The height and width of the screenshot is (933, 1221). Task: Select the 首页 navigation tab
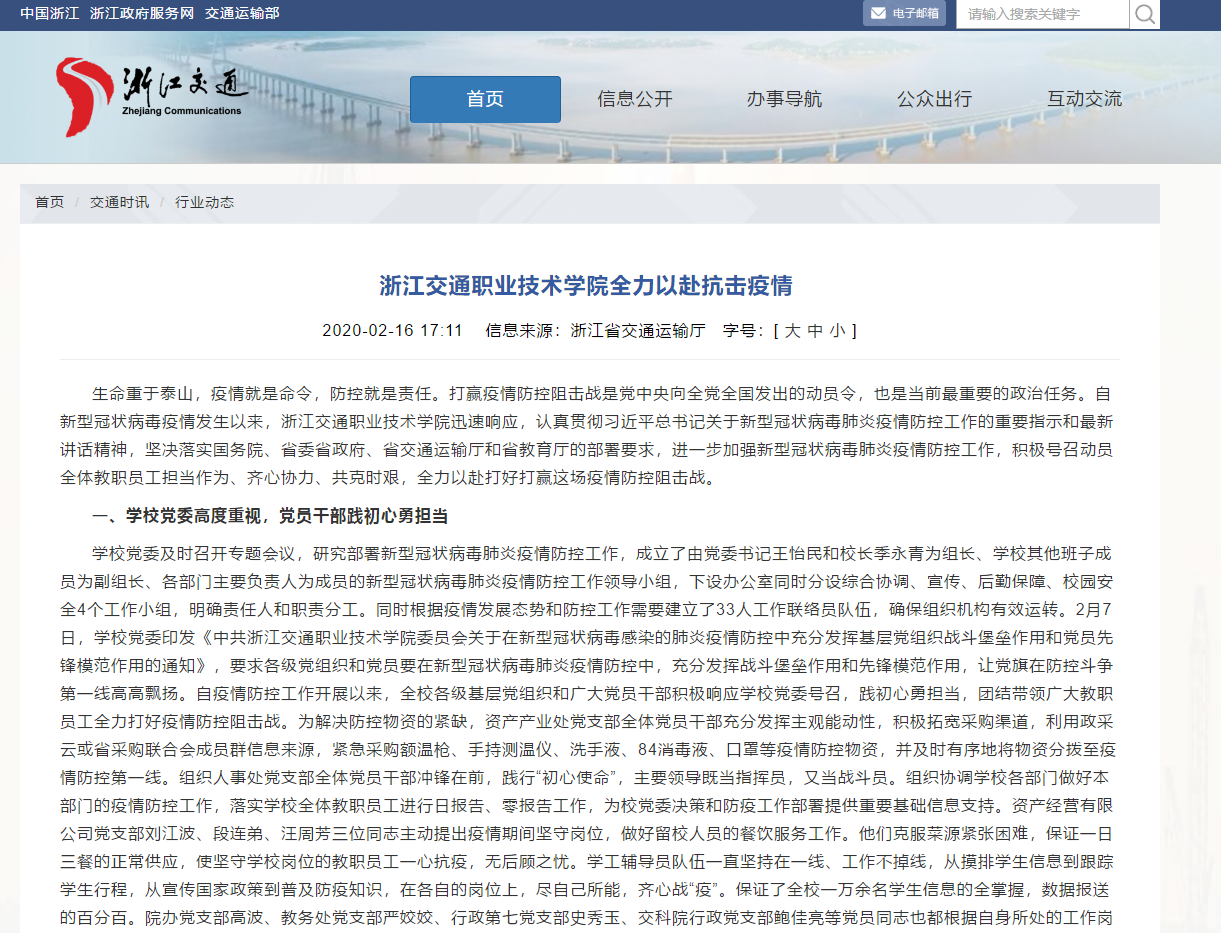pos(485,99)
